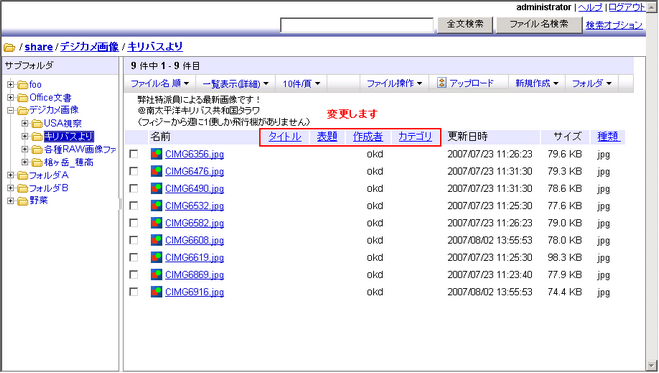The image size is (659, 373).
Task: Click the folder icon of キリバスより in tree
Action: (x=37, y=137)
